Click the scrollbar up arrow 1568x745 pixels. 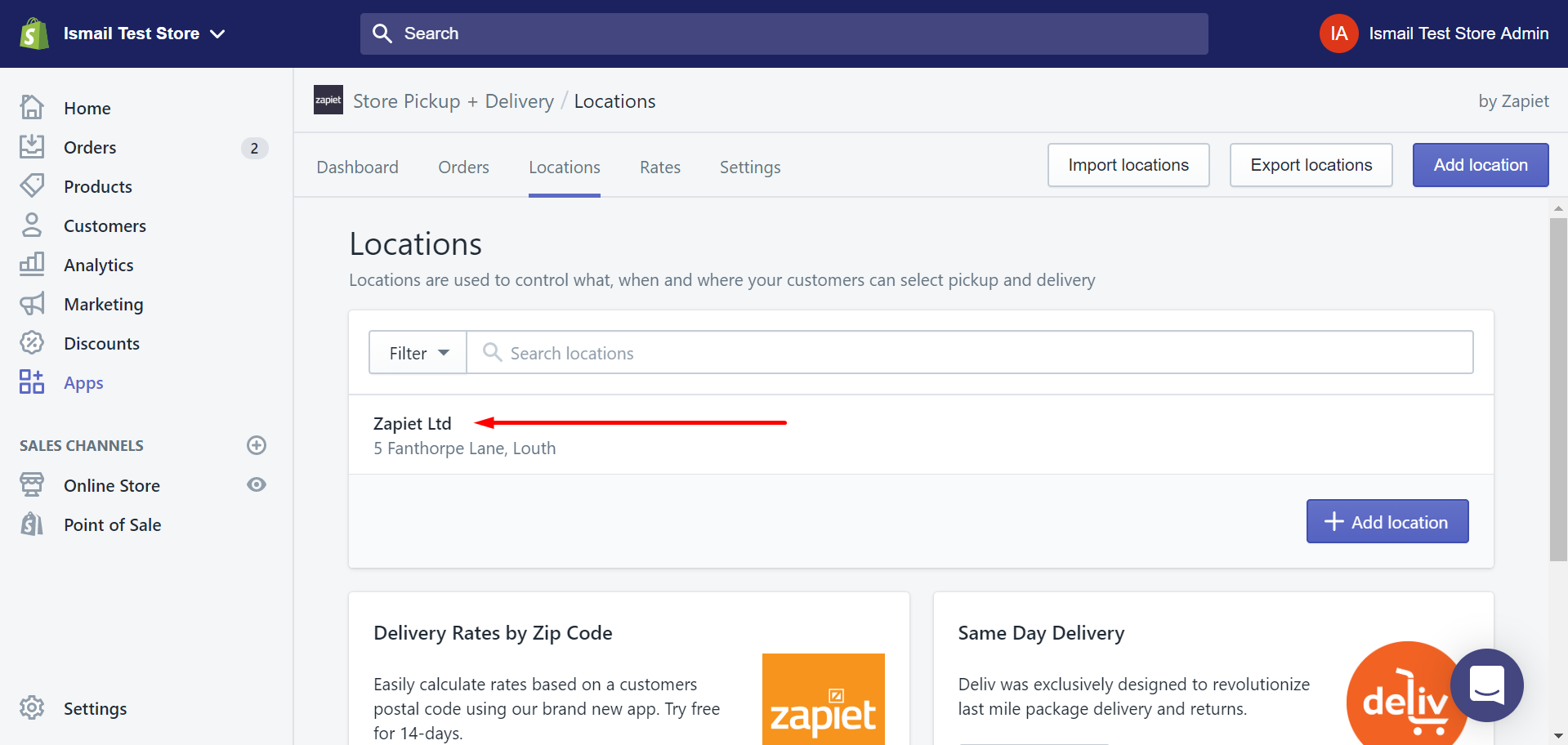1558,208
